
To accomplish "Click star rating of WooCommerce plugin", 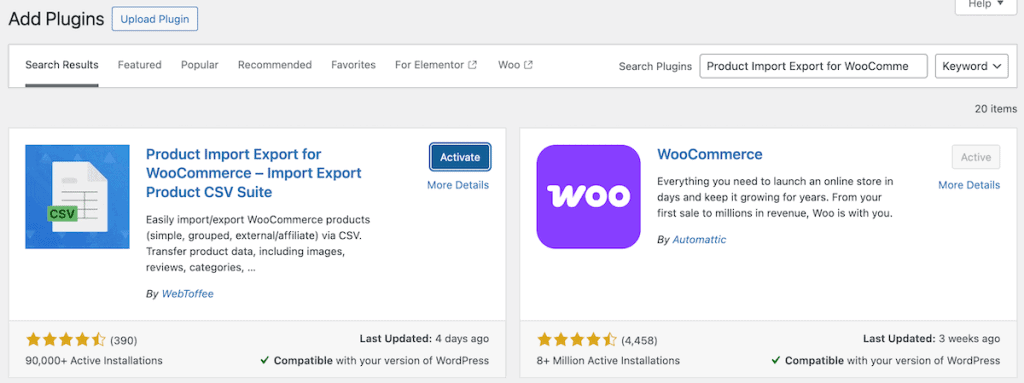I will click(577, 340).
